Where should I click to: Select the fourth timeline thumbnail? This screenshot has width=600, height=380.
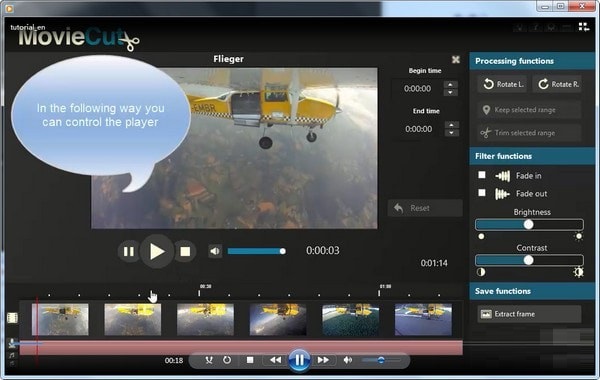tap(278, 320)
